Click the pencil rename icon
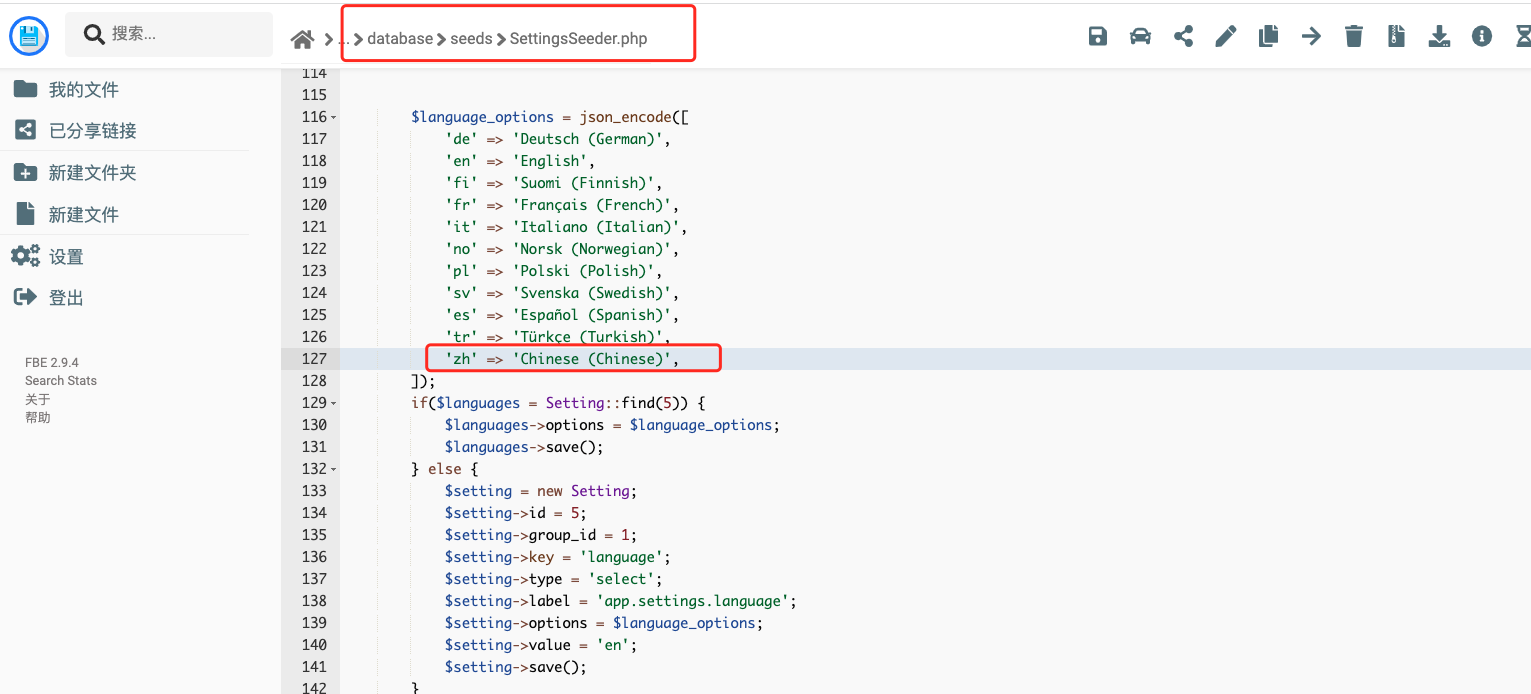This screenshot has height=694, width=1531. 1226,37
